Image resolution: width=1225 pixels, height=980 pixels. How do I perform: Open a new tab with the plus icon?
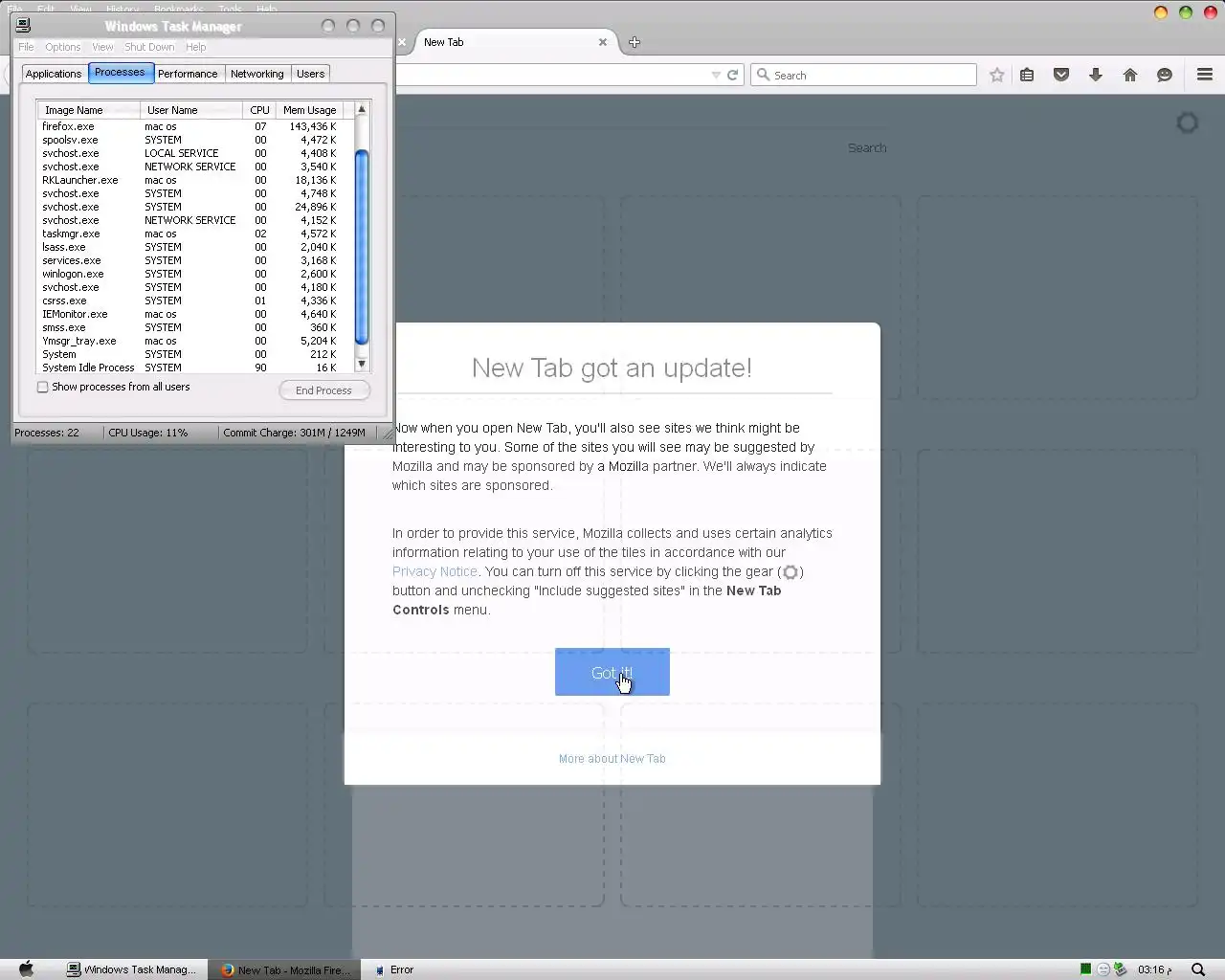[635, 42]
